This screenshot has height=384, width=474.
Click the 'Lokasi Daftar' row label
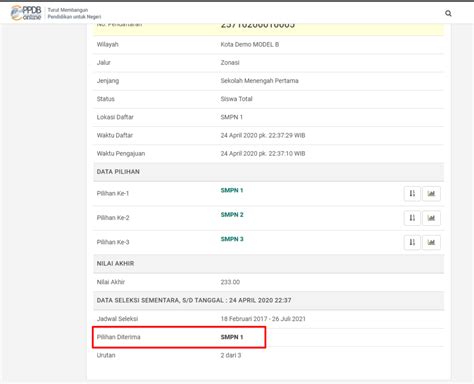[x=115, y=117]
